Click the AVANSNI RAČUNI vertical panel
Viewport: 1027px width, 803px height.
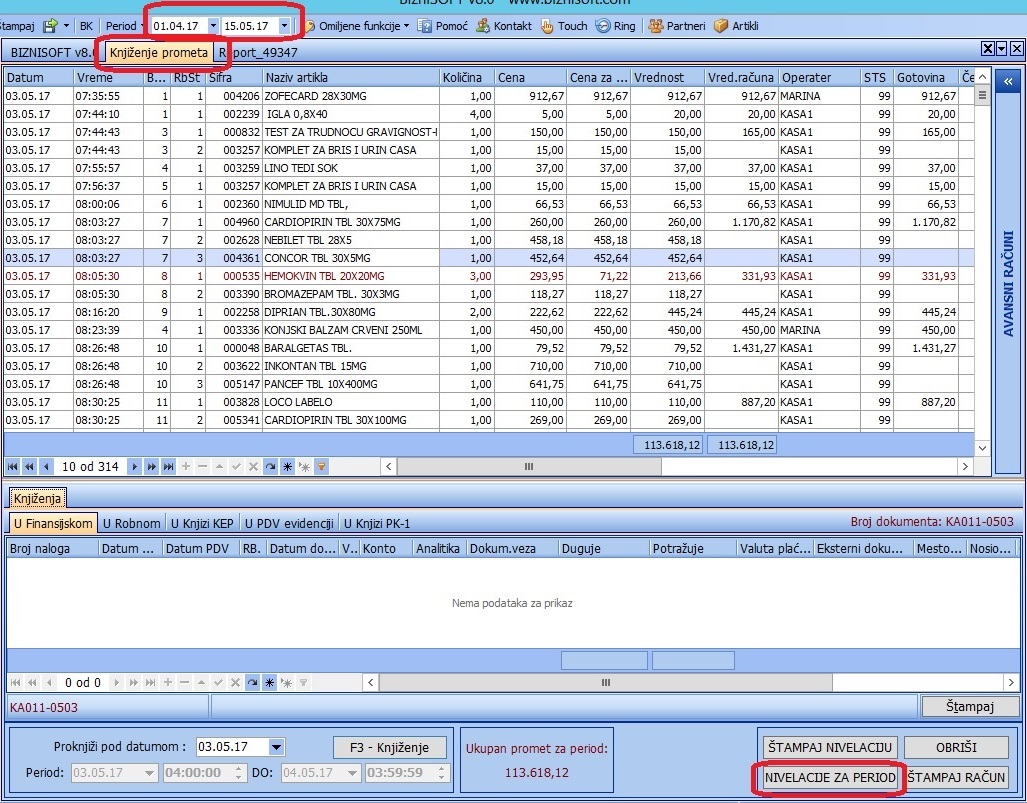tap(1008, 283)
